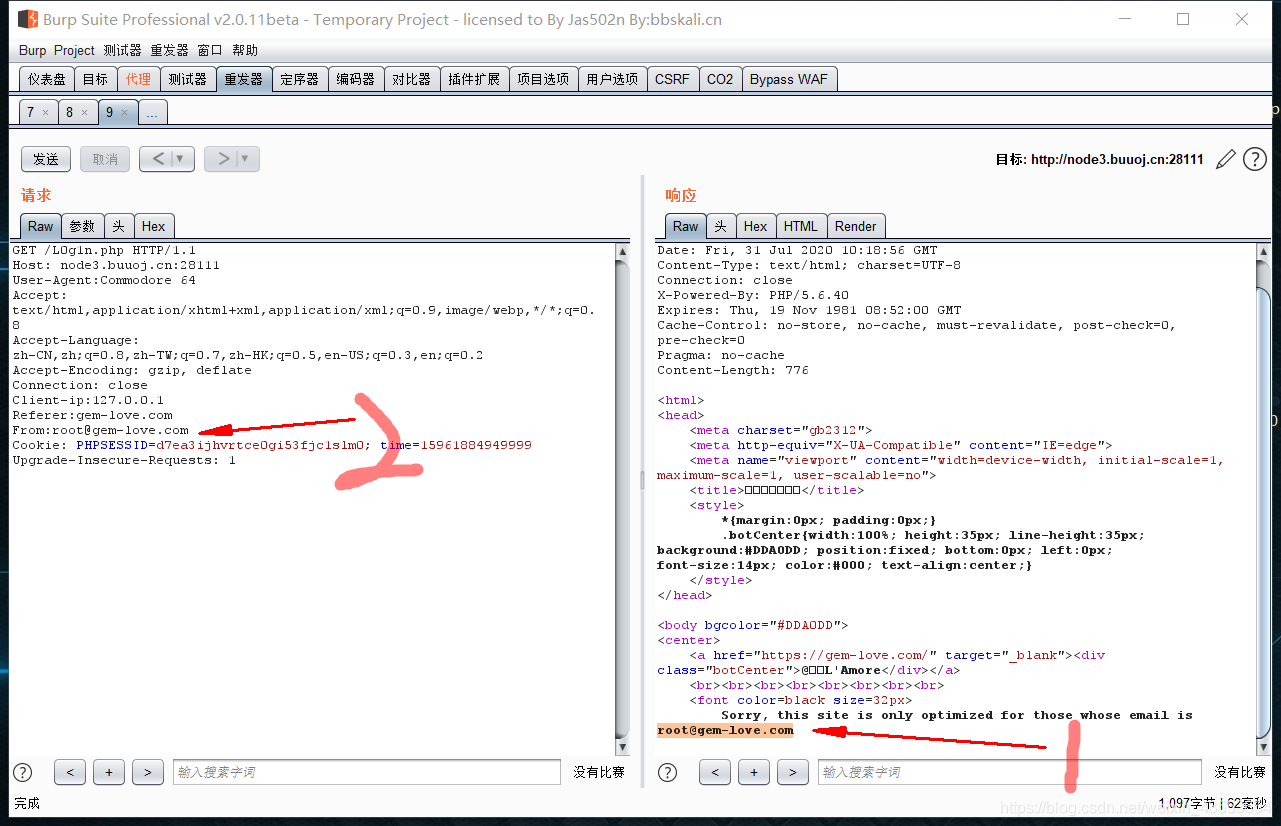Select repeater tab 8
The image size is (1281, 826).
tap(70, 112)
